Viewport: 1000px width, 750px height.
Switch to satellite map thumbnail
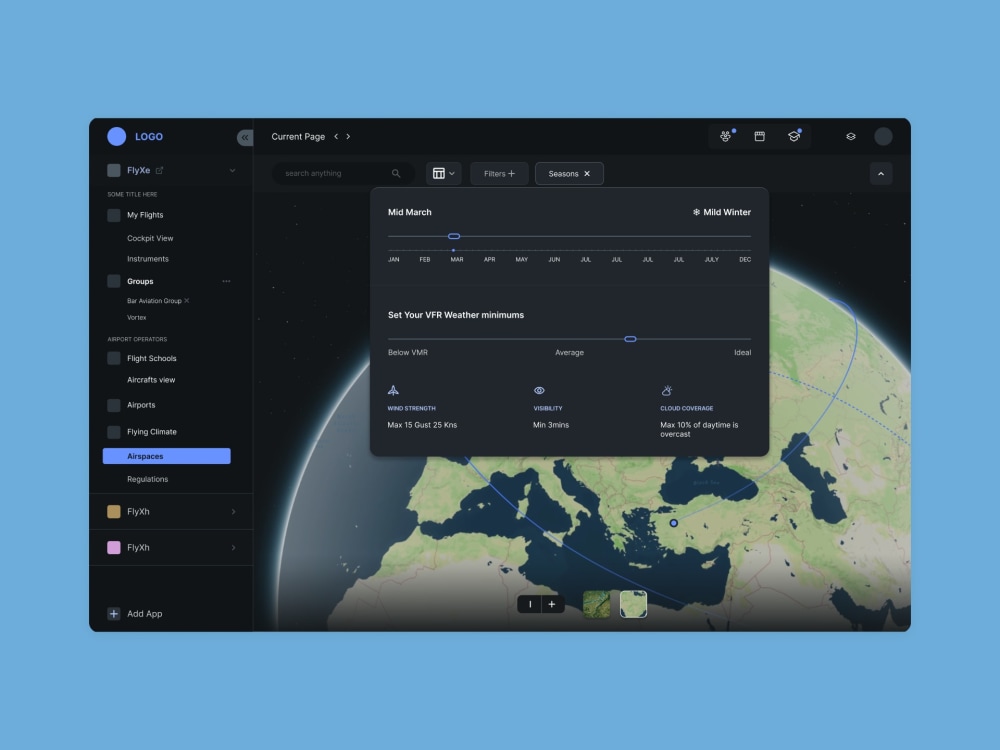pos(597,605)
